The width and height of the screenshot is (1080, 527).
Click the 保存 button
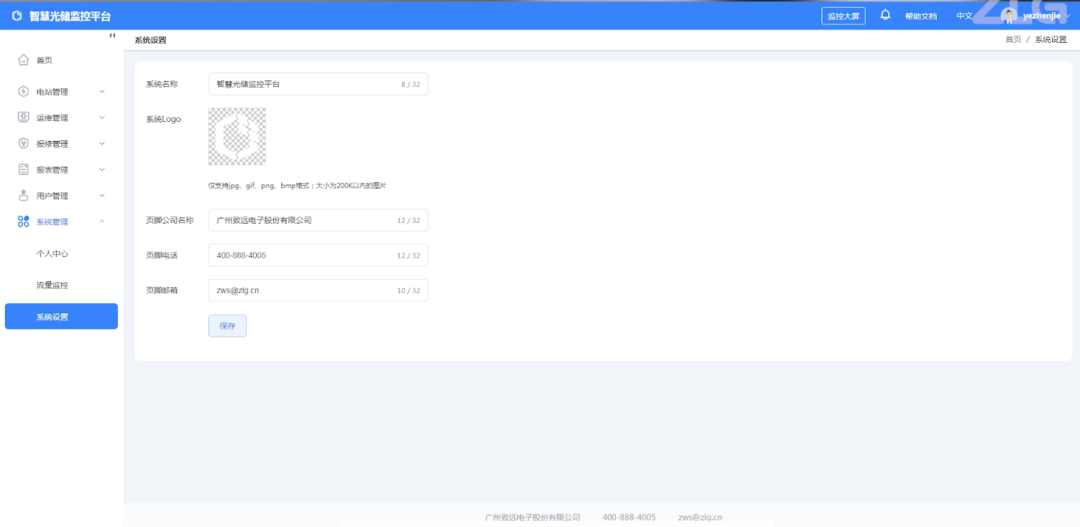(227, 326)
